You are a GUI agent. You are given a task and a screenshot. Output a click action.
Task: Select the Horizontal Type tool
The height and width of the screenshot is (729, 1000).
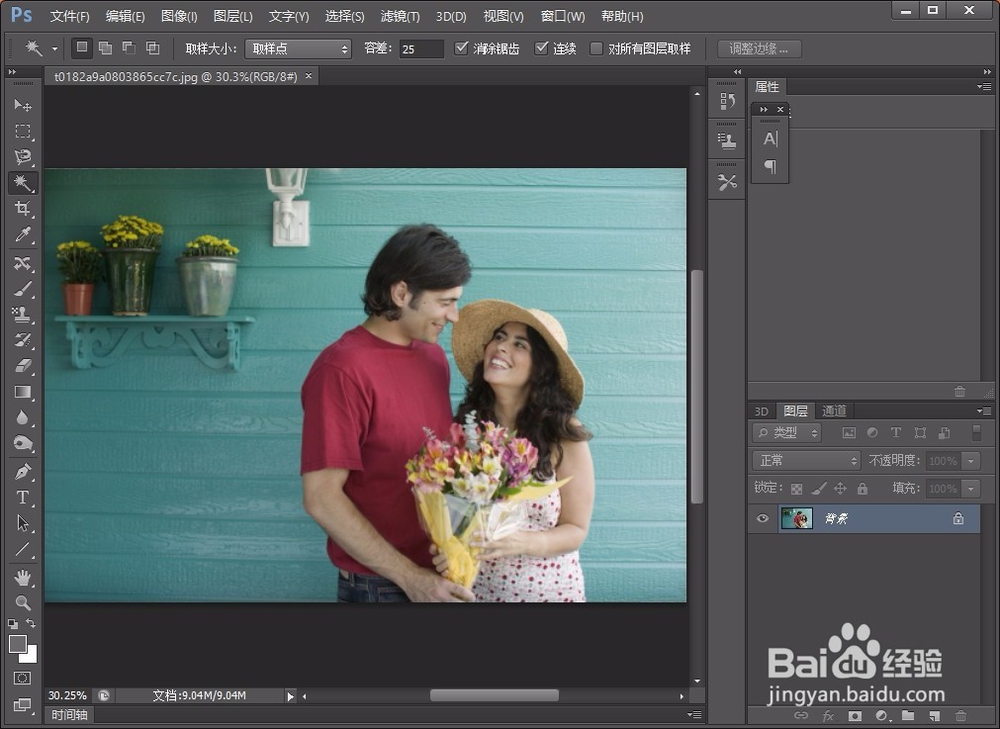tap(23, 497)
